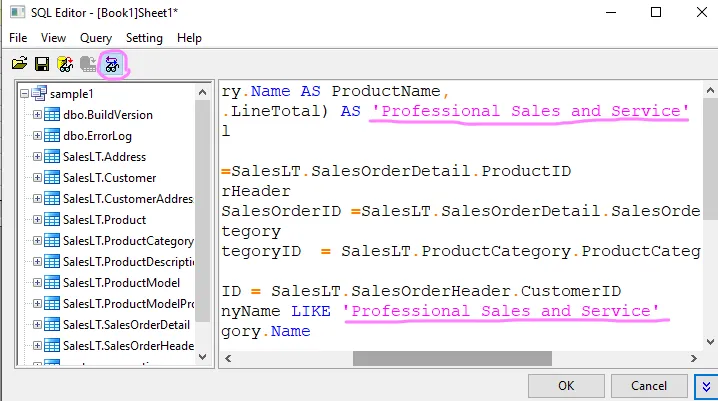
Task: Confirm with the OK button
Action: point(566,386)
